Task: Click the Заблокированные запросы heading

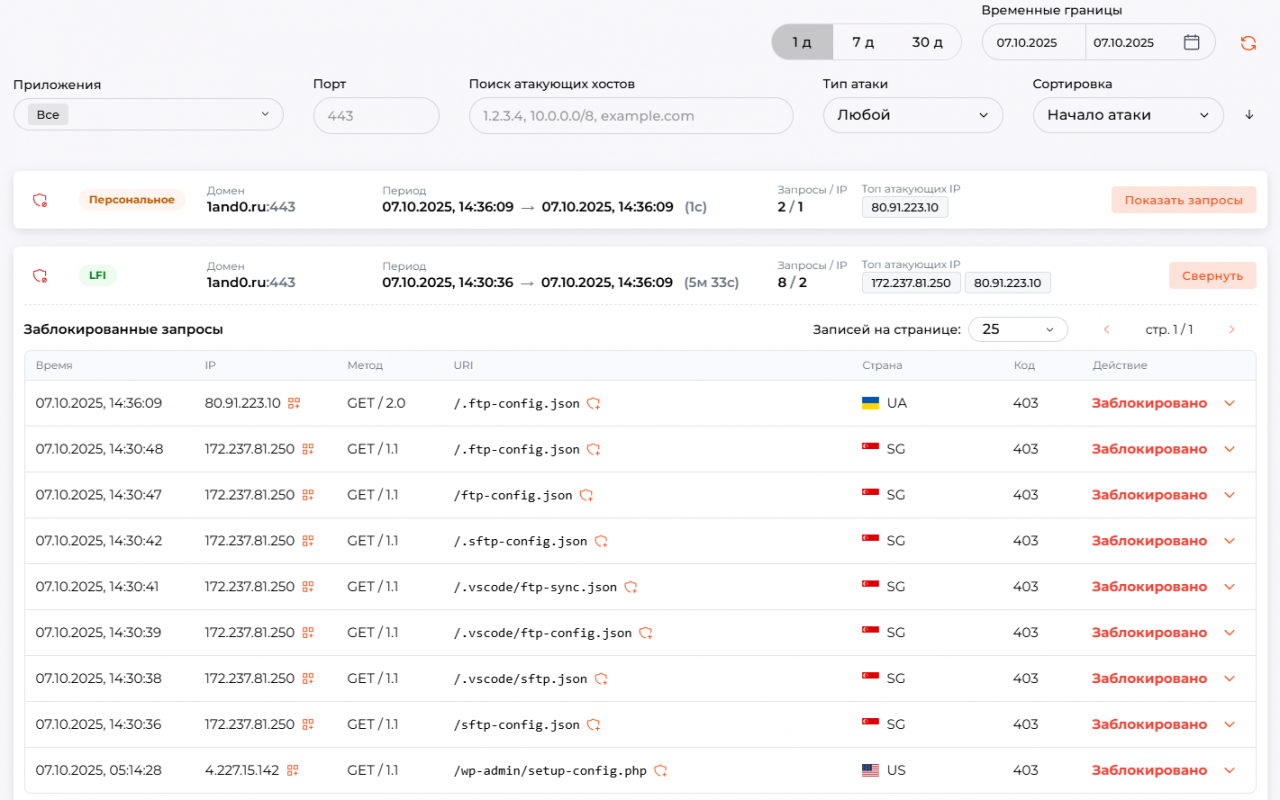Action: 123,329
